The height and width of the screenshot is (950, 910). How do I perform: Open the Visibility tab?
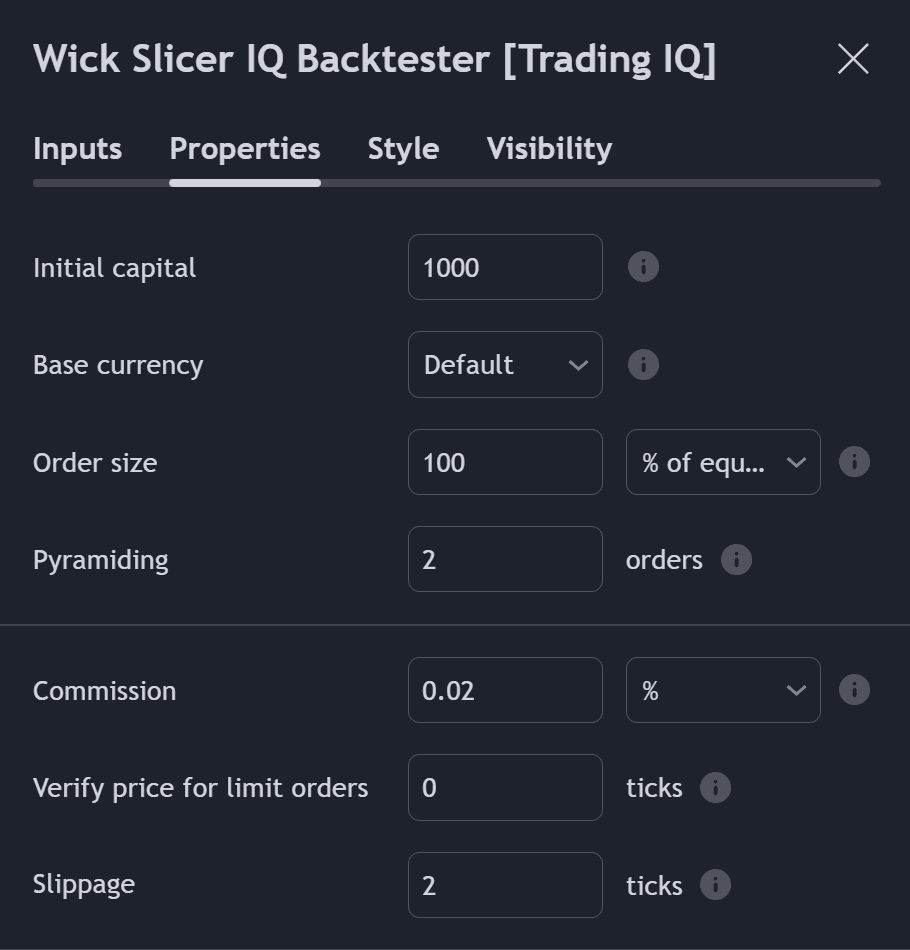[x=550, y=149]
